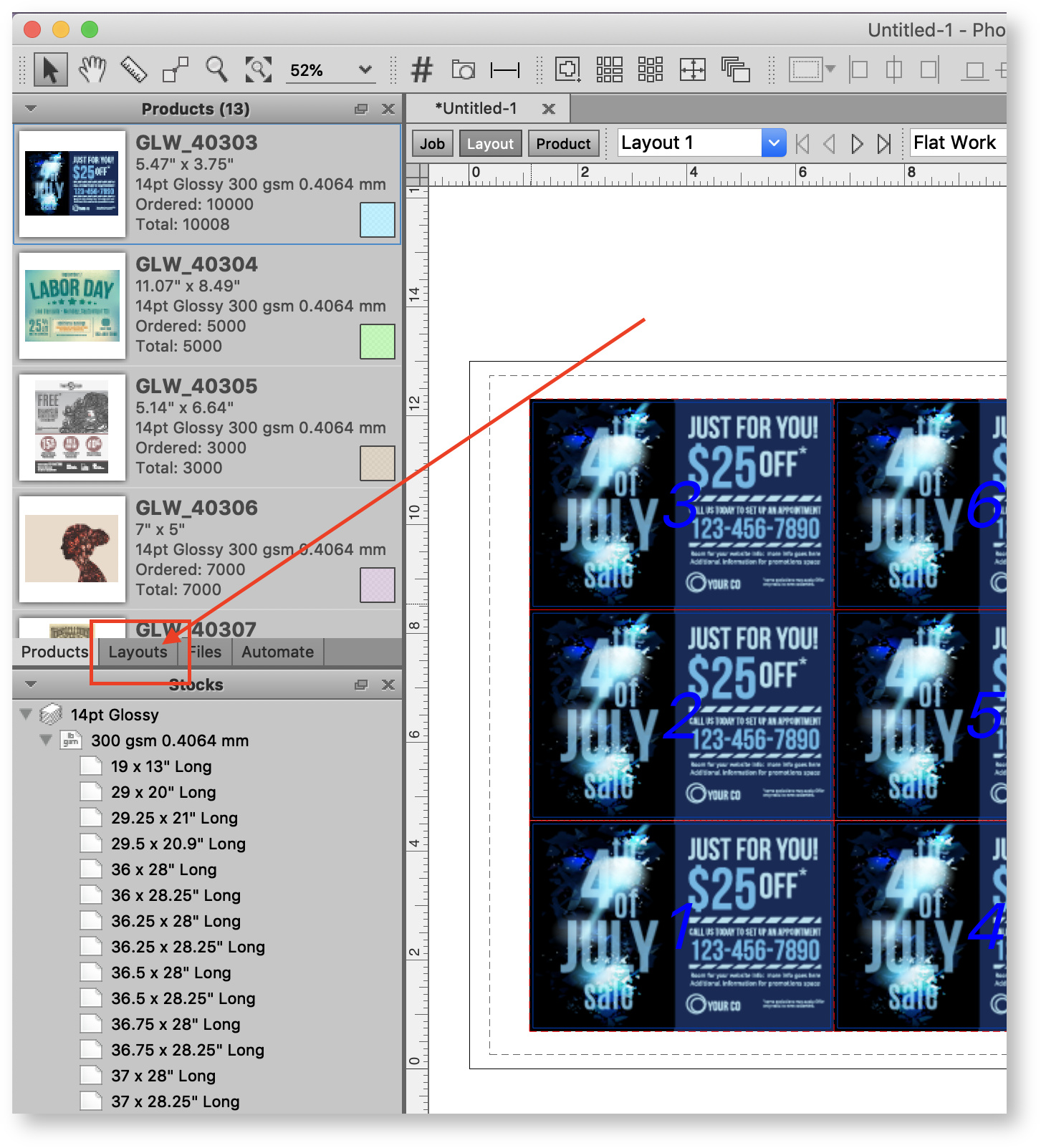This screenshot has width=1041, height=1148.
Task: Select the 36.5 x 28.25" Long sheet
Action: pyautogui.click(x=183, y=998)
